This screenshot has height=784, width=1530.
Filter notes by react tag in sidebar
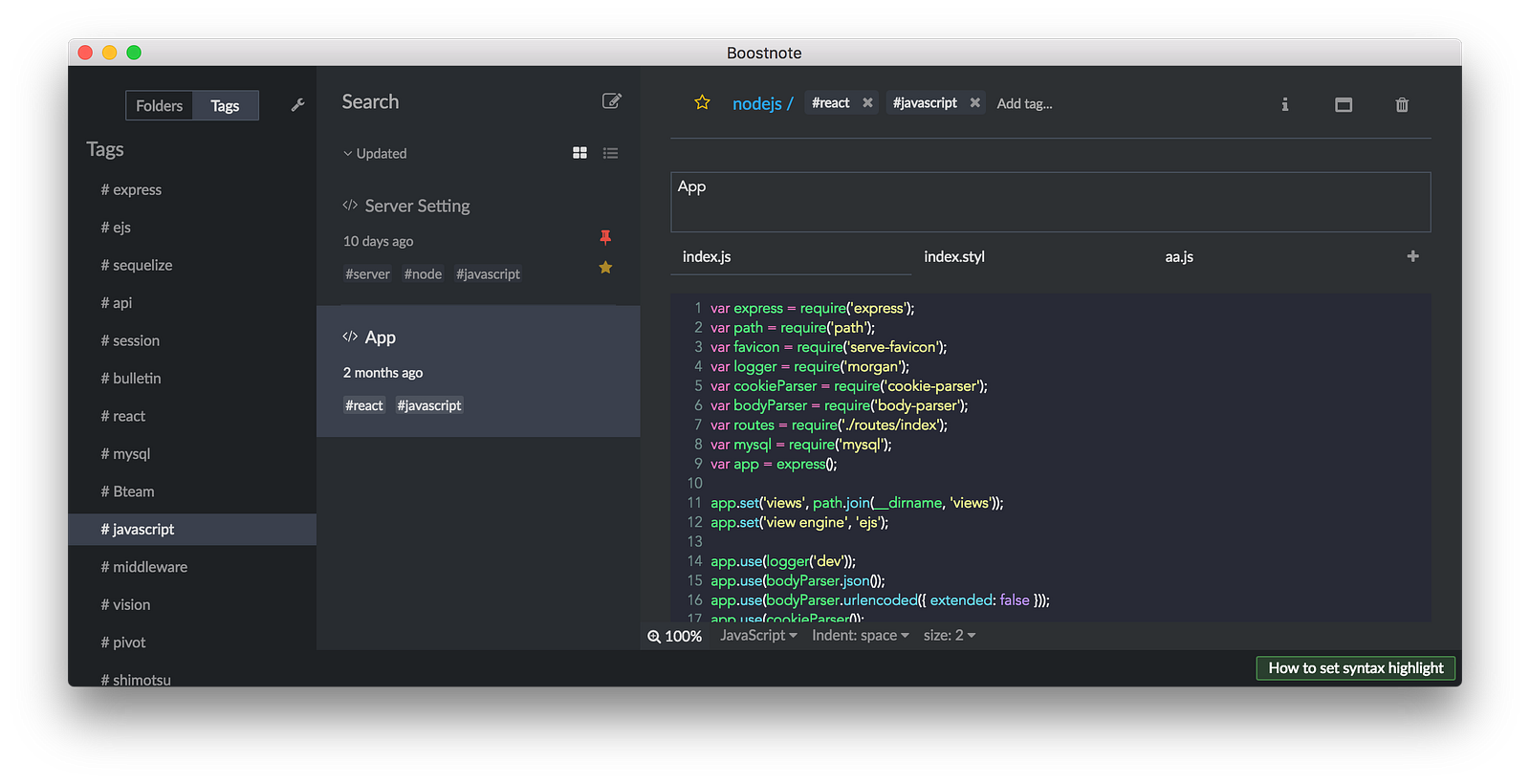coord(192,416)
